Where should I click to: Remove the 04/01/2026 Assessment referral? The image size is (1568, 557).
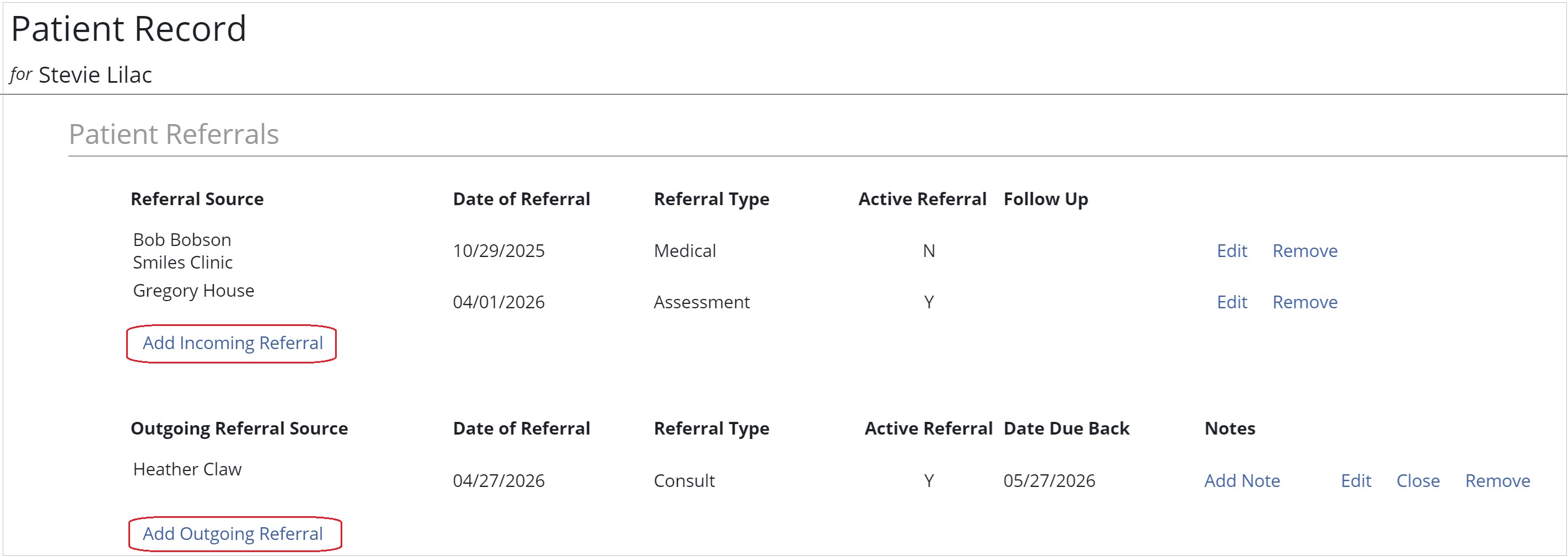1305,302
